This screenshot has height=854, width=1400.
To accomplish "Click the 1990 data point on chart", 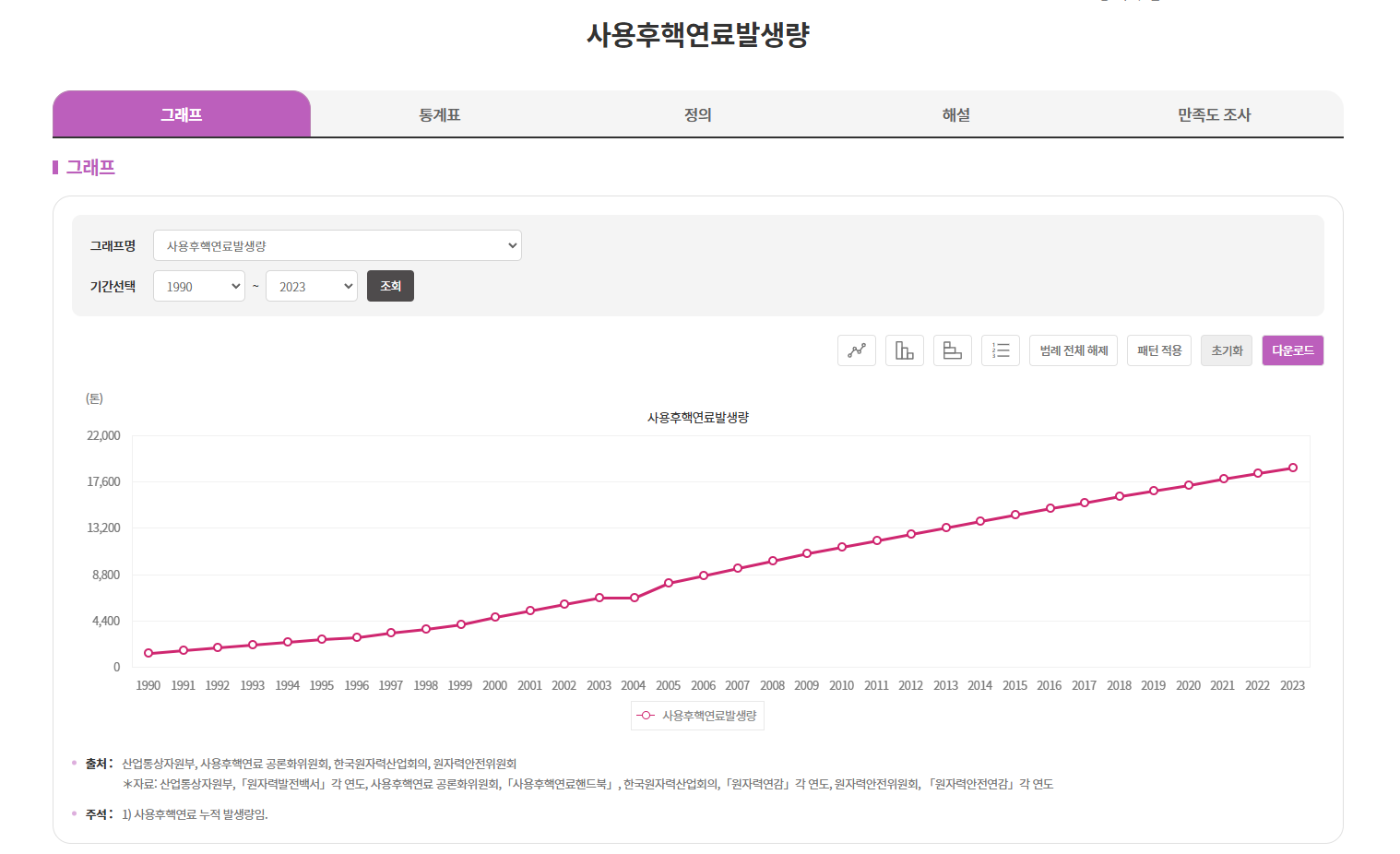I will (148, 653).
